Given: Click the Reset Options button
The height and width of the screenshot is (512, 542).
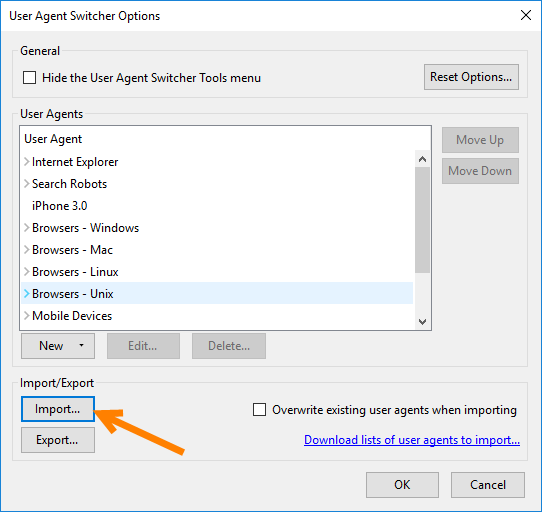Looking at the screenshot, I should pyautogui.click(x=471, y=77).
